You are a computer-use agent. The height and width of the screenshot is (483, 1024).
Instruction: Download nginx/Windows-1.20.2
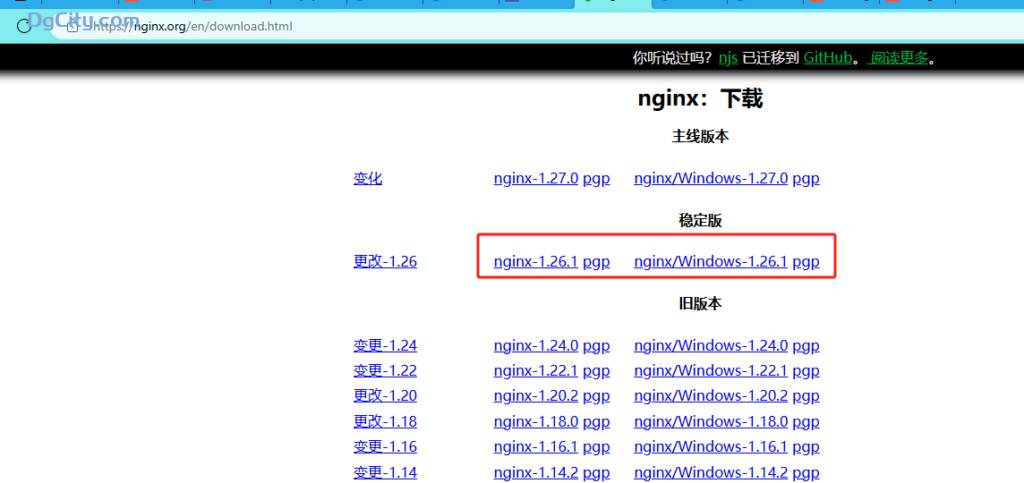pyautogui.click(x=711, y=396)
